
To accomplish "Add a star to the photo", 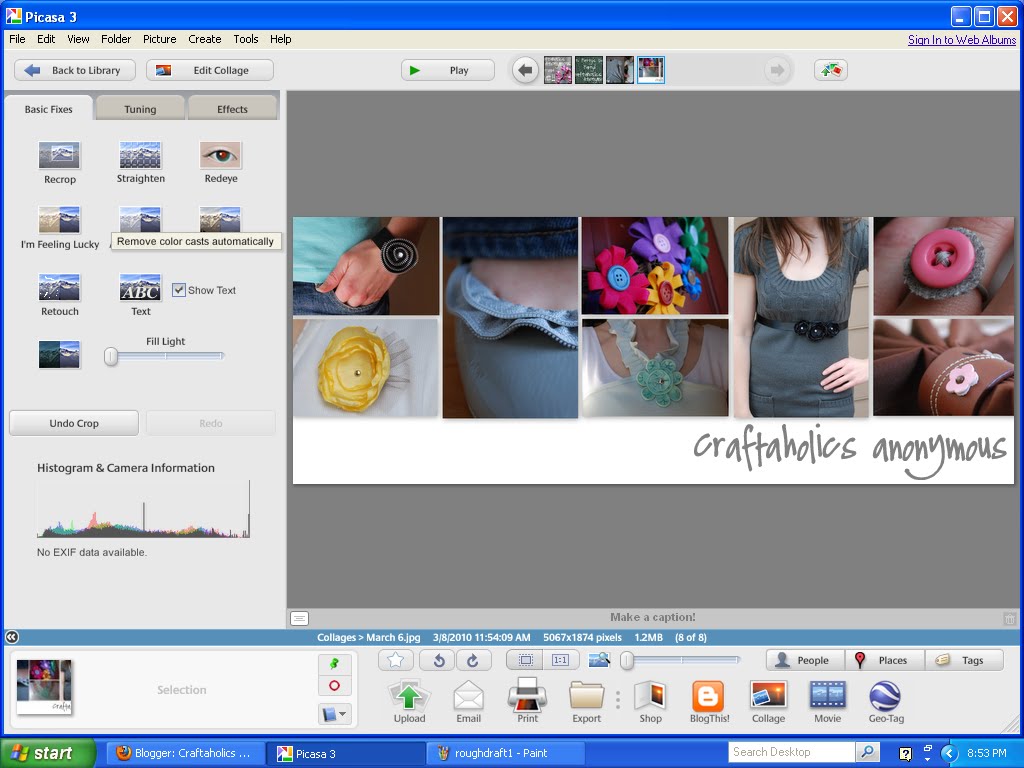I will (x=395, y=660).
